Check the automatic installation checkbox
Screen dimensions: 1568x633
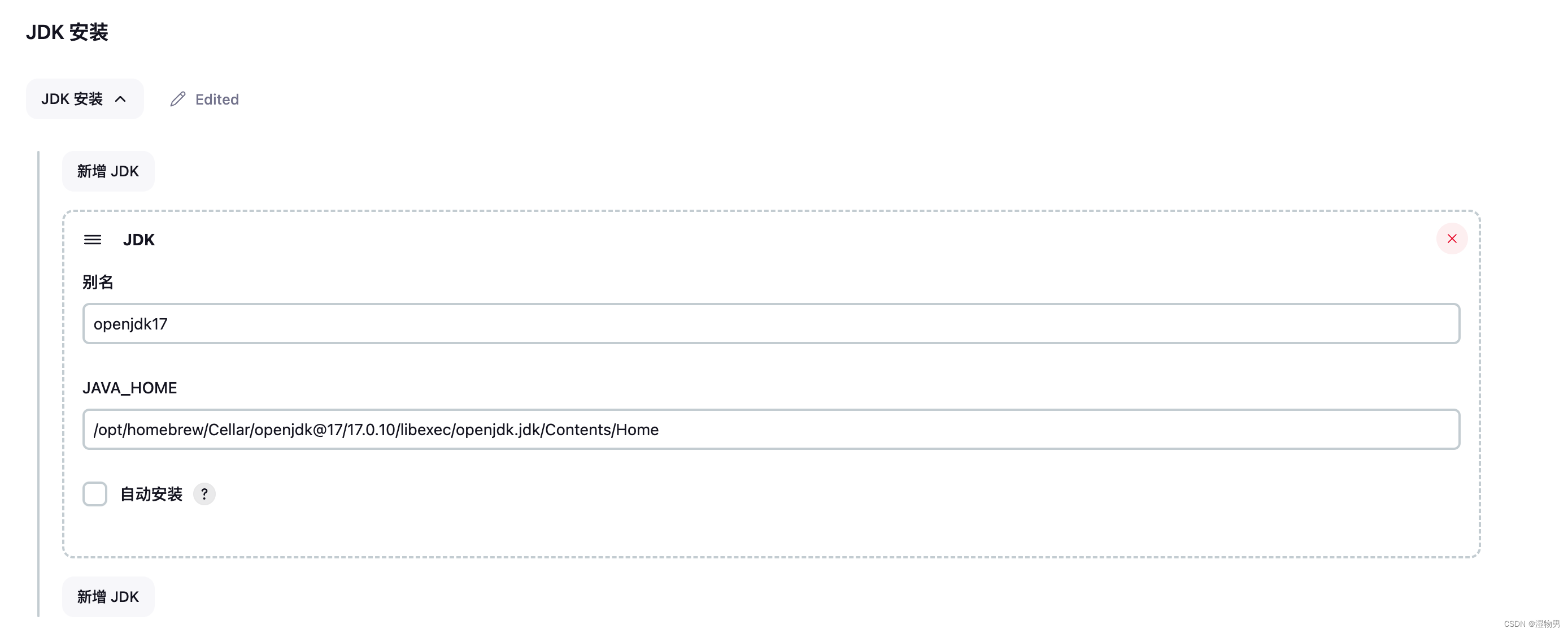pos(94,493)
